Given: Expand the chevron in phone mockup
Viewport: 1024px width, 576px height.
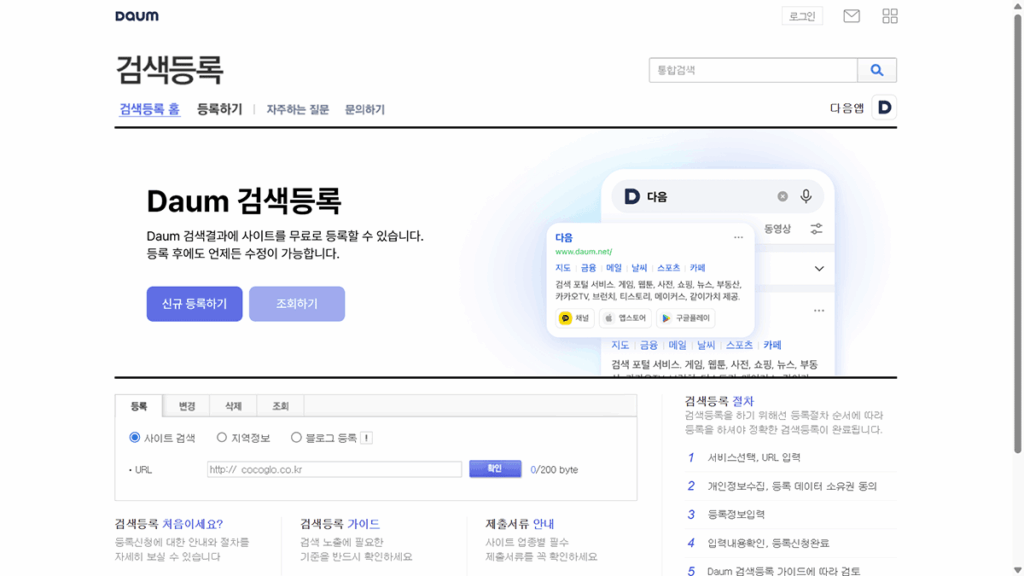Looking at the screenshot, I should [x=819, y=268].
